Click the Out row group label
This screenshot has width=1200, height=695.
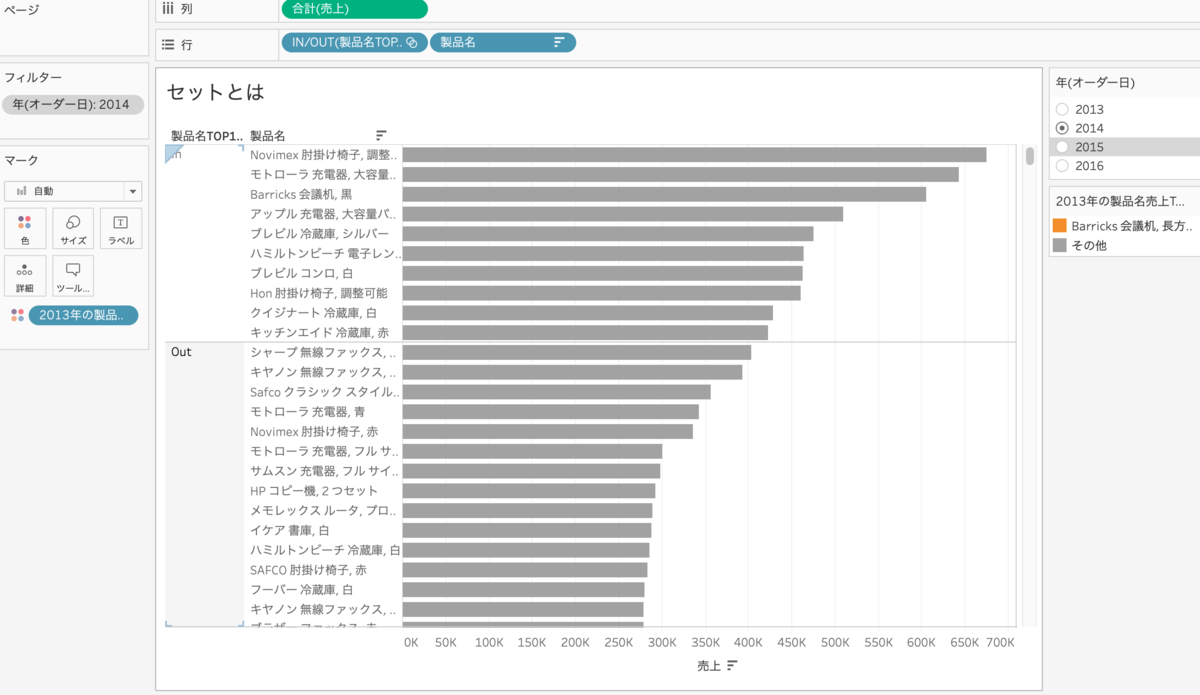(181, 352)
